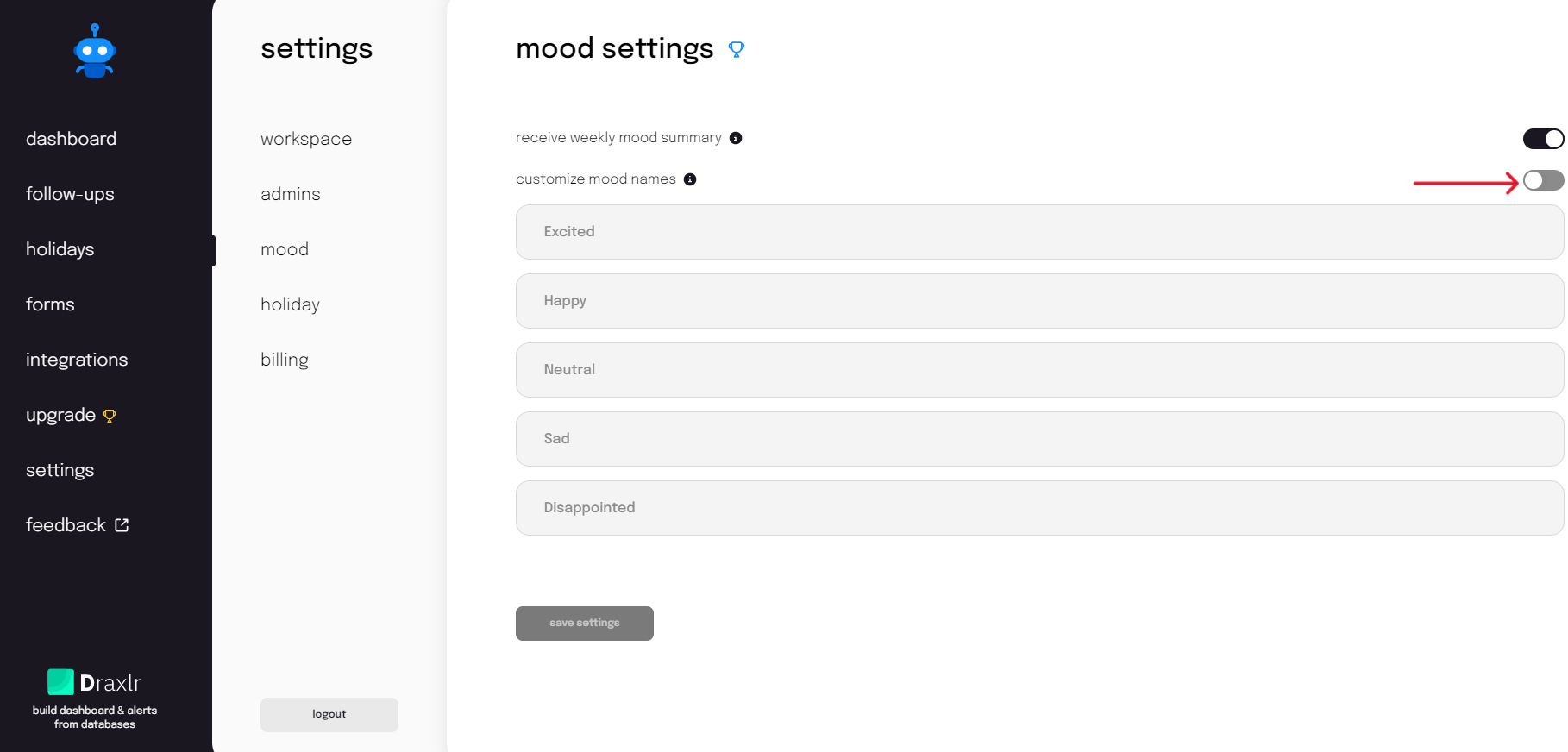Open the billing settings section
1568x752 pixels.
[285, 360]
